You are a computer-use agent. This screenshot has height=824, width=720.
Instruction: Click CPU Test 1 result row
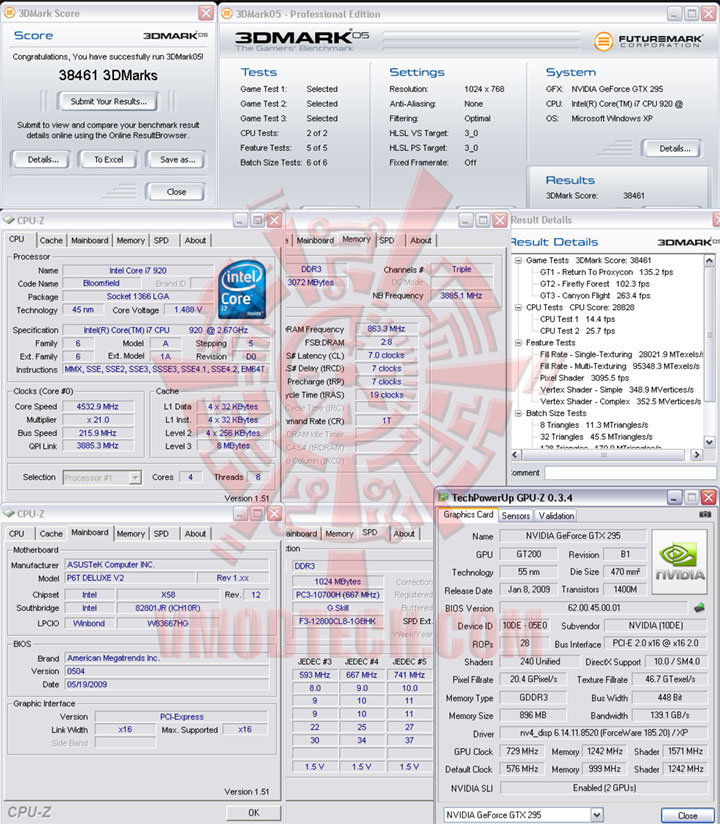[577, 319]
